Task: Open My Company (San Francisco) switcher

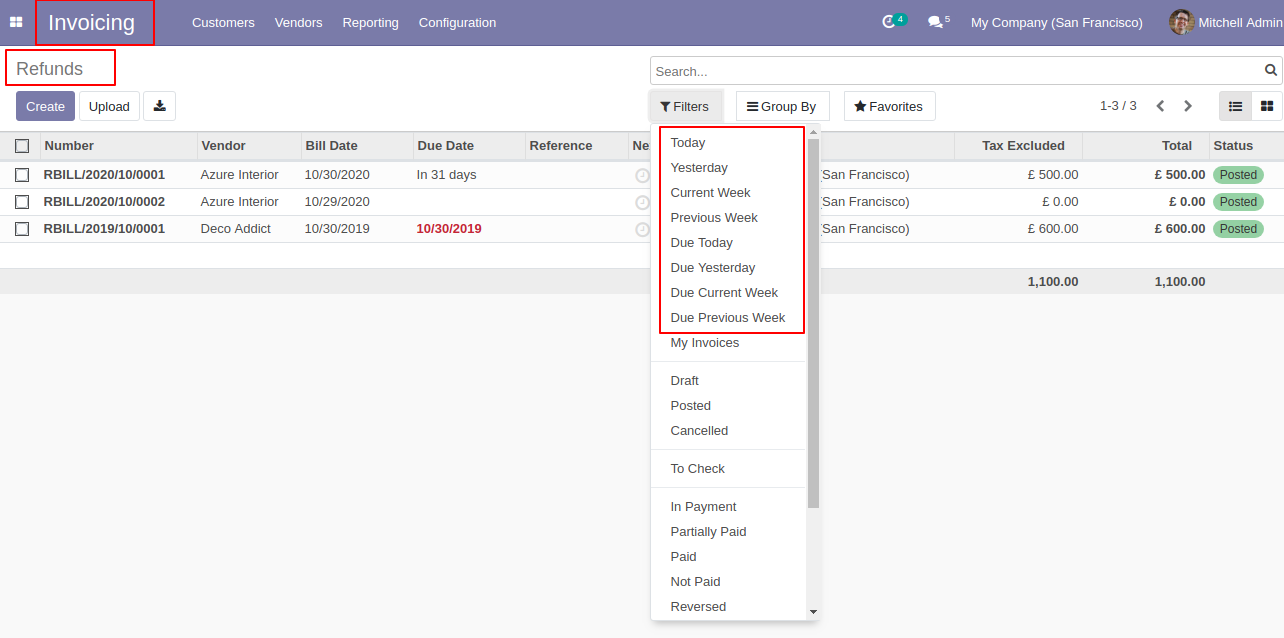Action: 1057,22
